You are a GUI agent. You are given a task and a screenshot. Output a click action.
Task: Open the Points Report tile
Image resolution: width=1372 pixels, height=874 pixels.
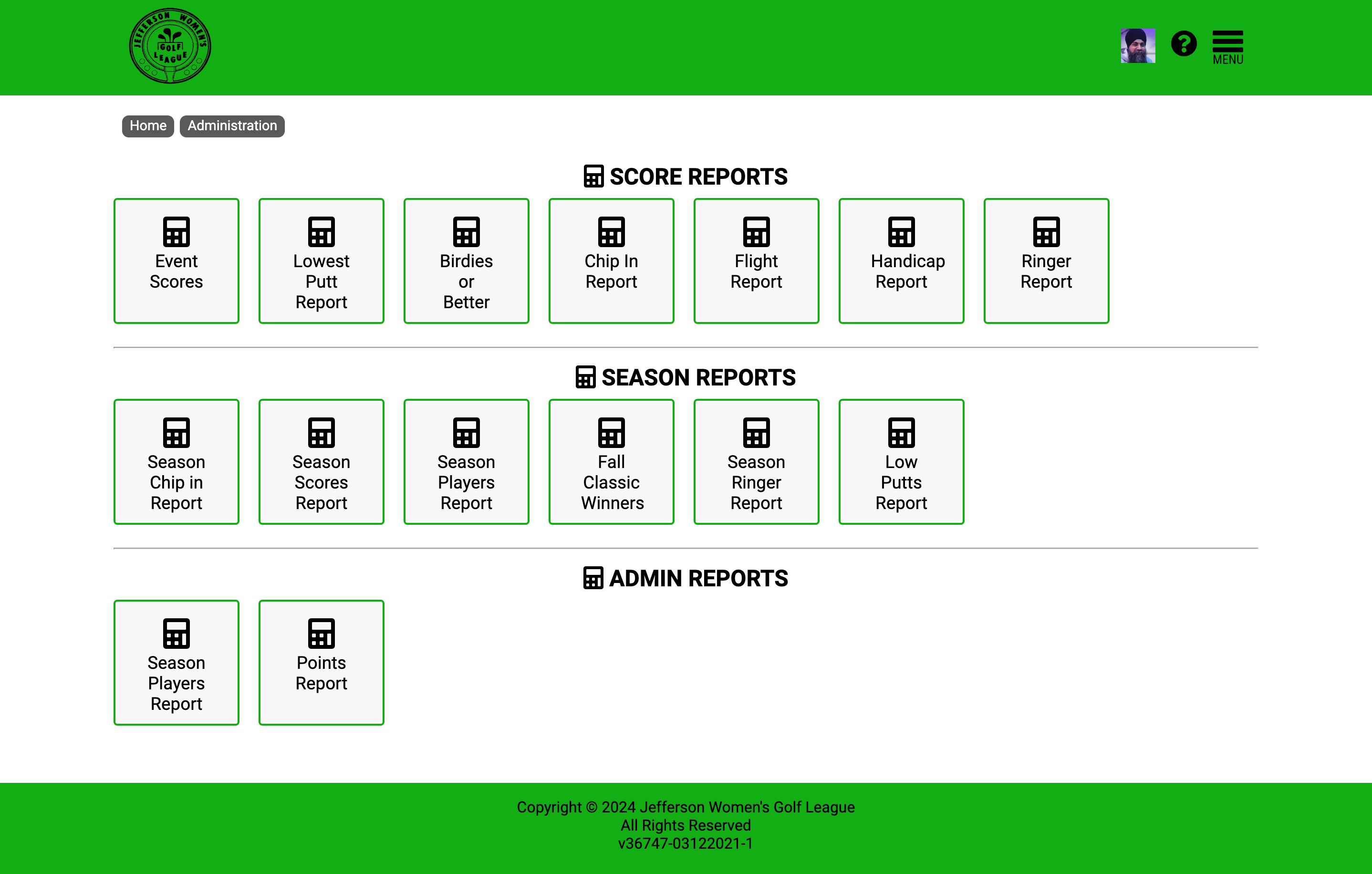point(322,663)
